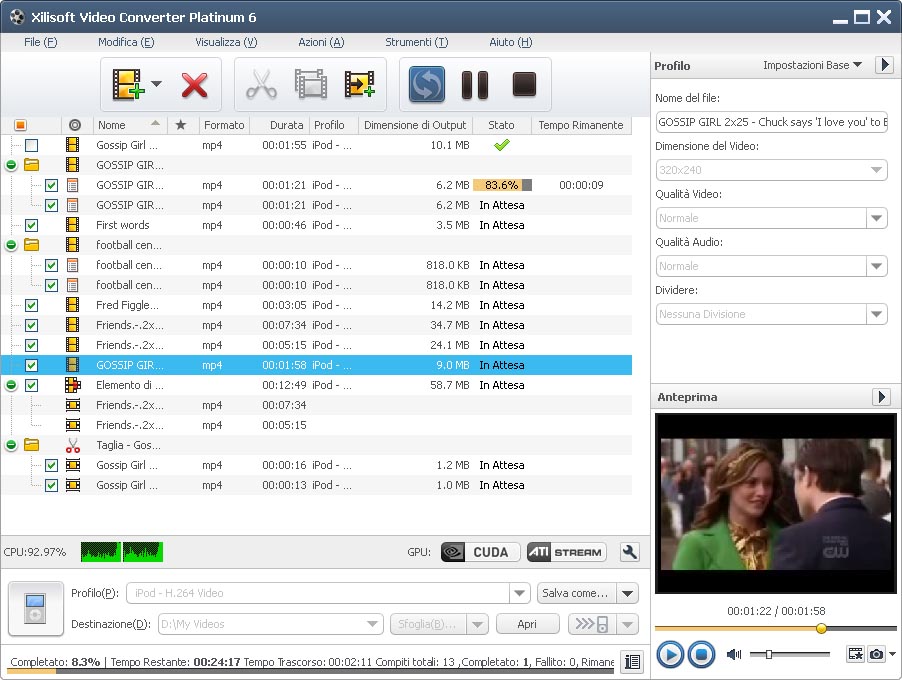
Task: Expand the Profilo panel arrow button
Action: click(x=884, y=64)
